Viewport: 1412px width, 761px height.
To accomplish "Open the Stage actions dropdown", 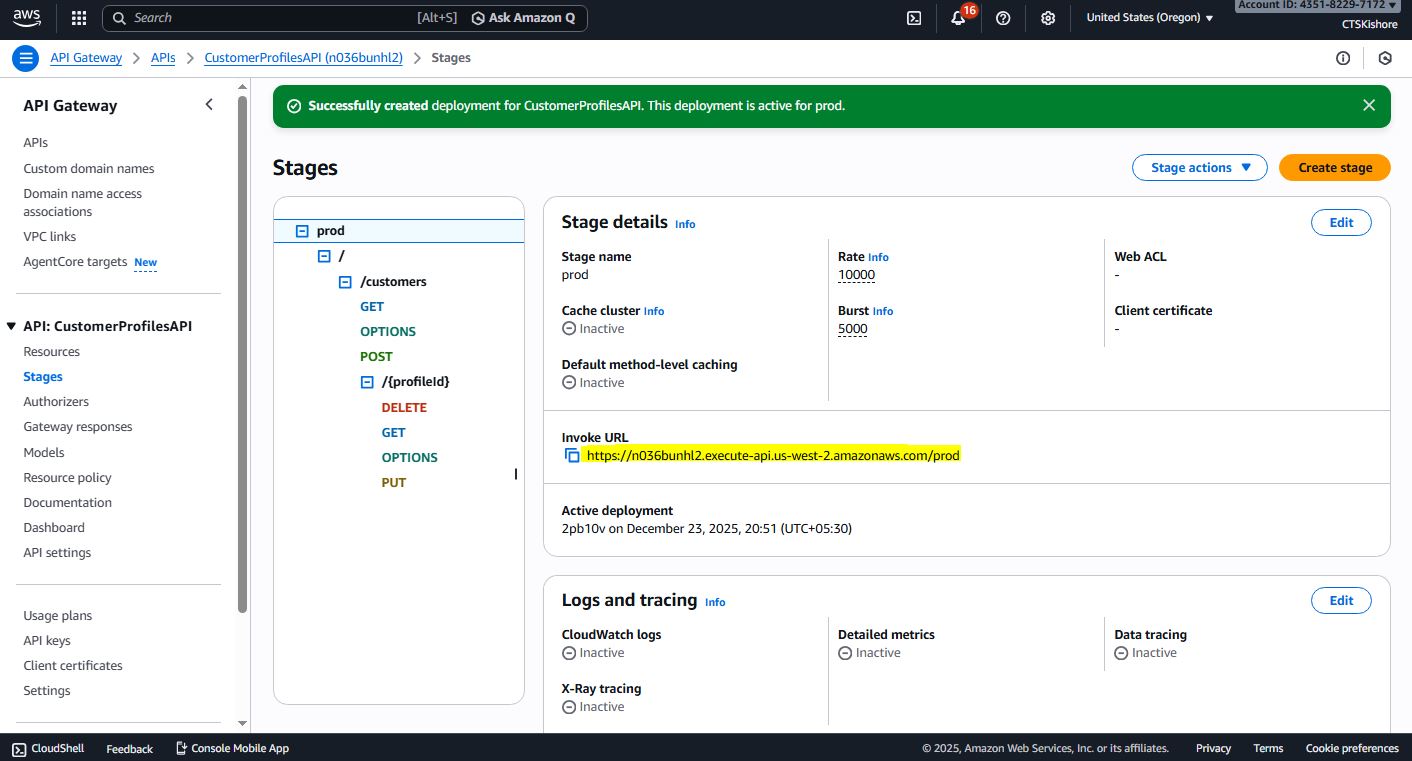I will tap(1199, 168).
